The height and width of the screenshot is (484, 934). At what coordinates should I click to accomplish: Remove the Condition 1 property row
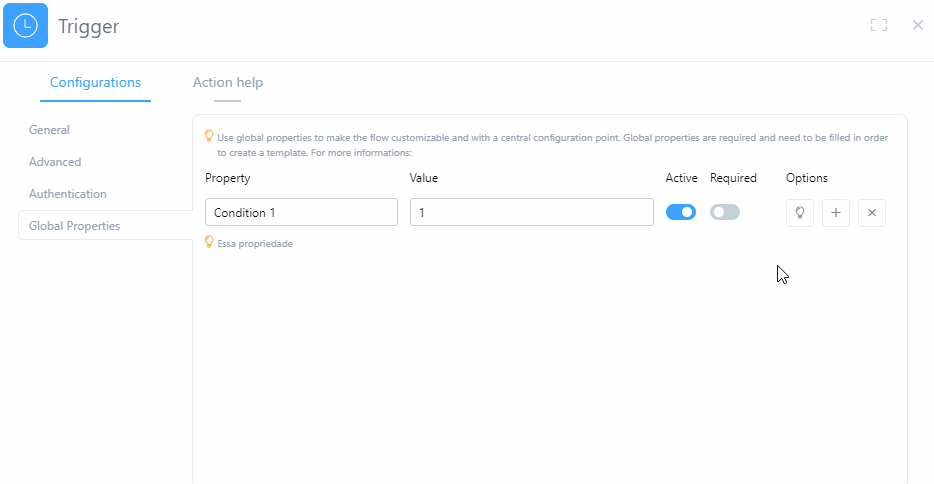coord(872,212)
